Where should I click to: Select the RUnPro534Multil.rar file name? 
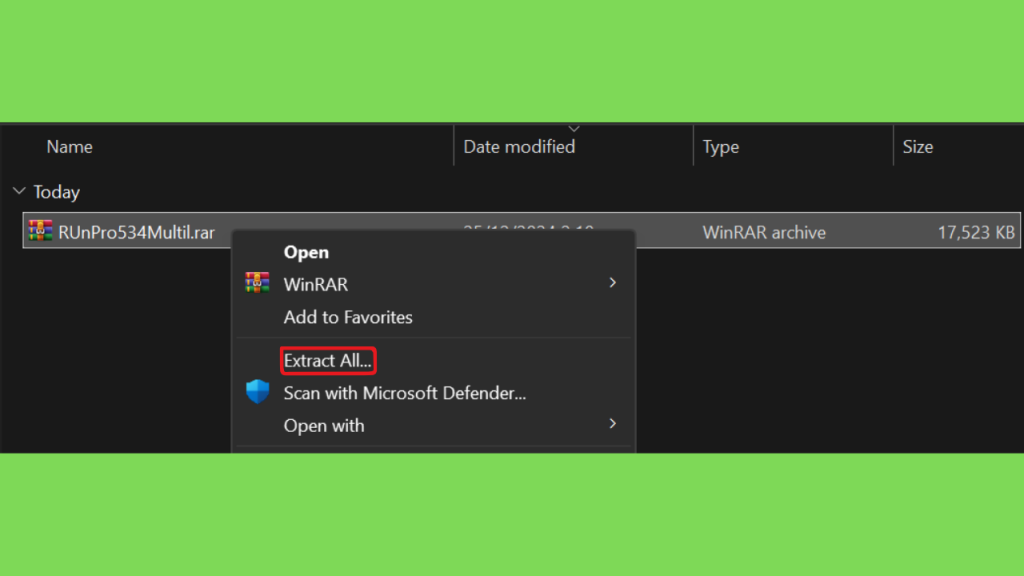(136, 232)
